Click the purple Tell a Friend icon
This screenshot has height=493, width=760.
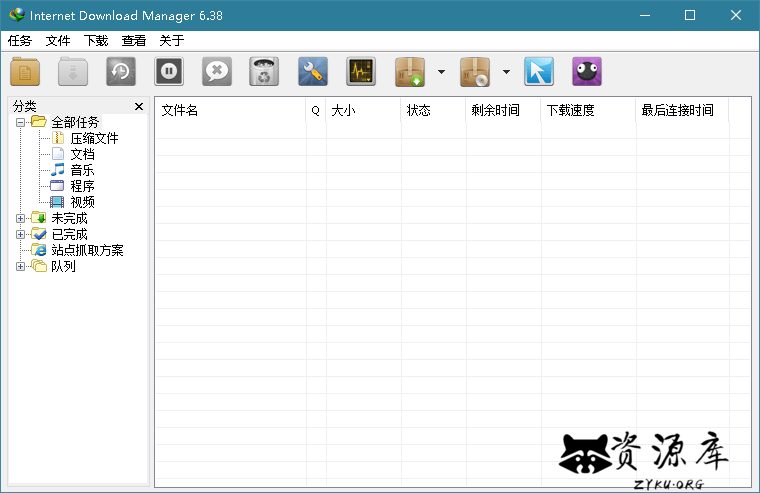(586, 72)
